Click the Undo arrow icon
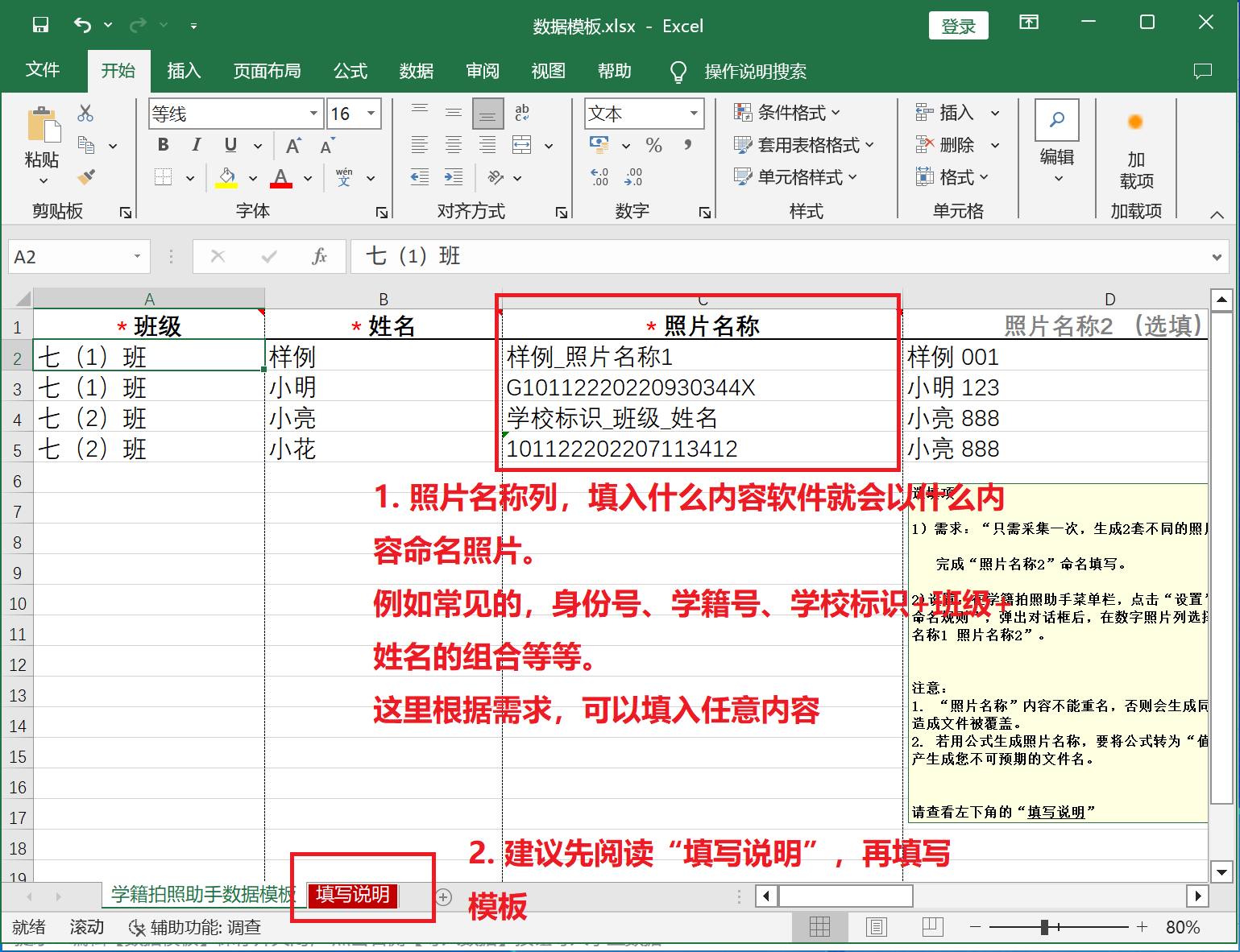The width and height of the screenshot is (1240, 952). click(82, 25)
